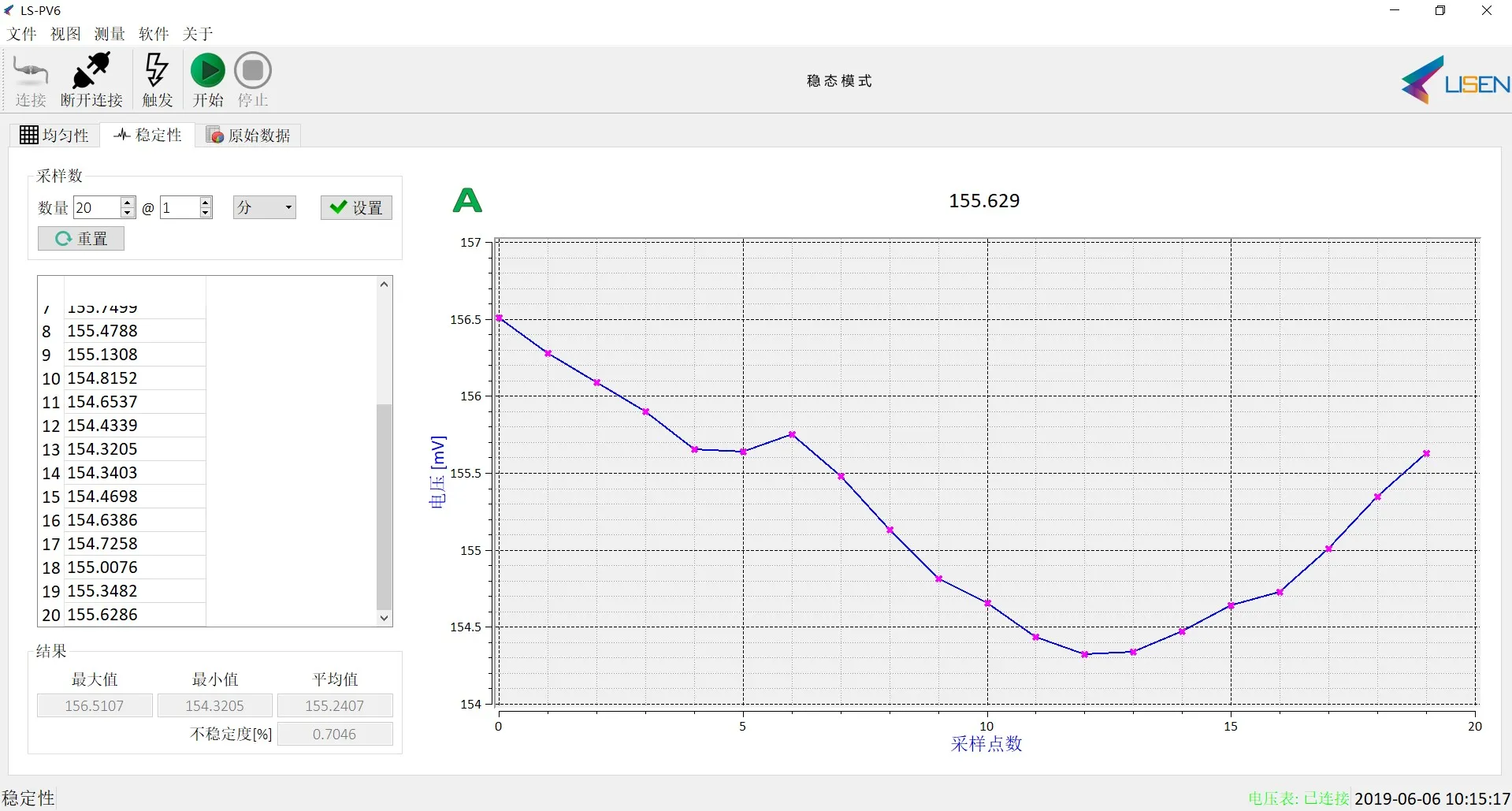Click the connect (连接) cable icon
The height and width of the screenshot is (811, 1512).
31,72
